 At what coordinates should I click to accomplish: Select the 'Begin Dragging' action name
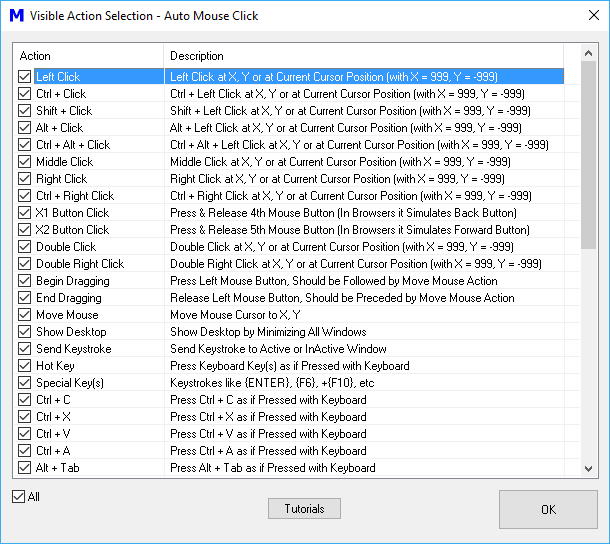click(73, 281)
